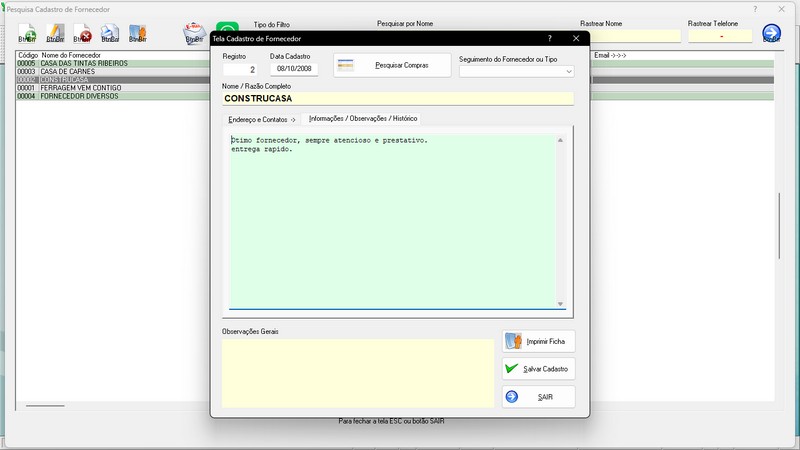Click the Rastrear Nome field

[x=635, y=36]
